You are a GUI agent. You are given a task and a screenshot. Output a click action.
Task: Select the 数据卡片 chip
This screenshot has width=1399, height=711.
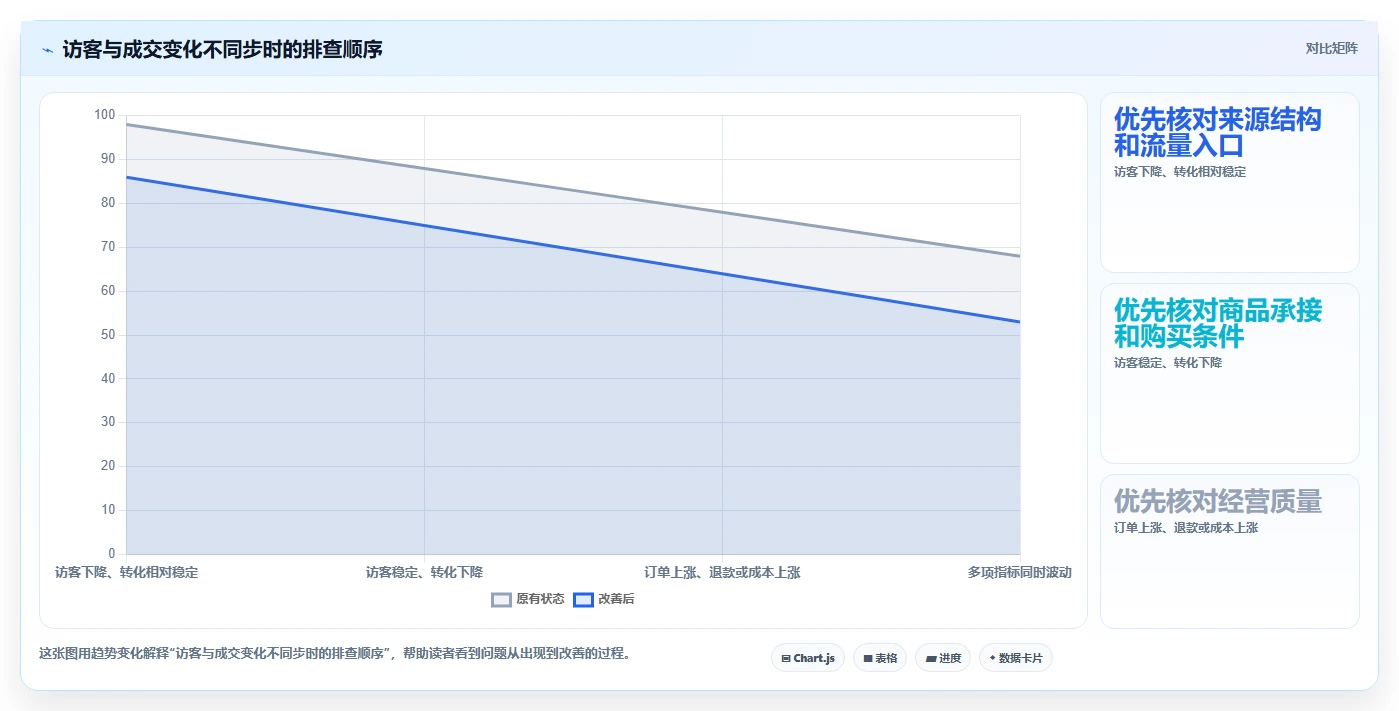[1016, 658]
